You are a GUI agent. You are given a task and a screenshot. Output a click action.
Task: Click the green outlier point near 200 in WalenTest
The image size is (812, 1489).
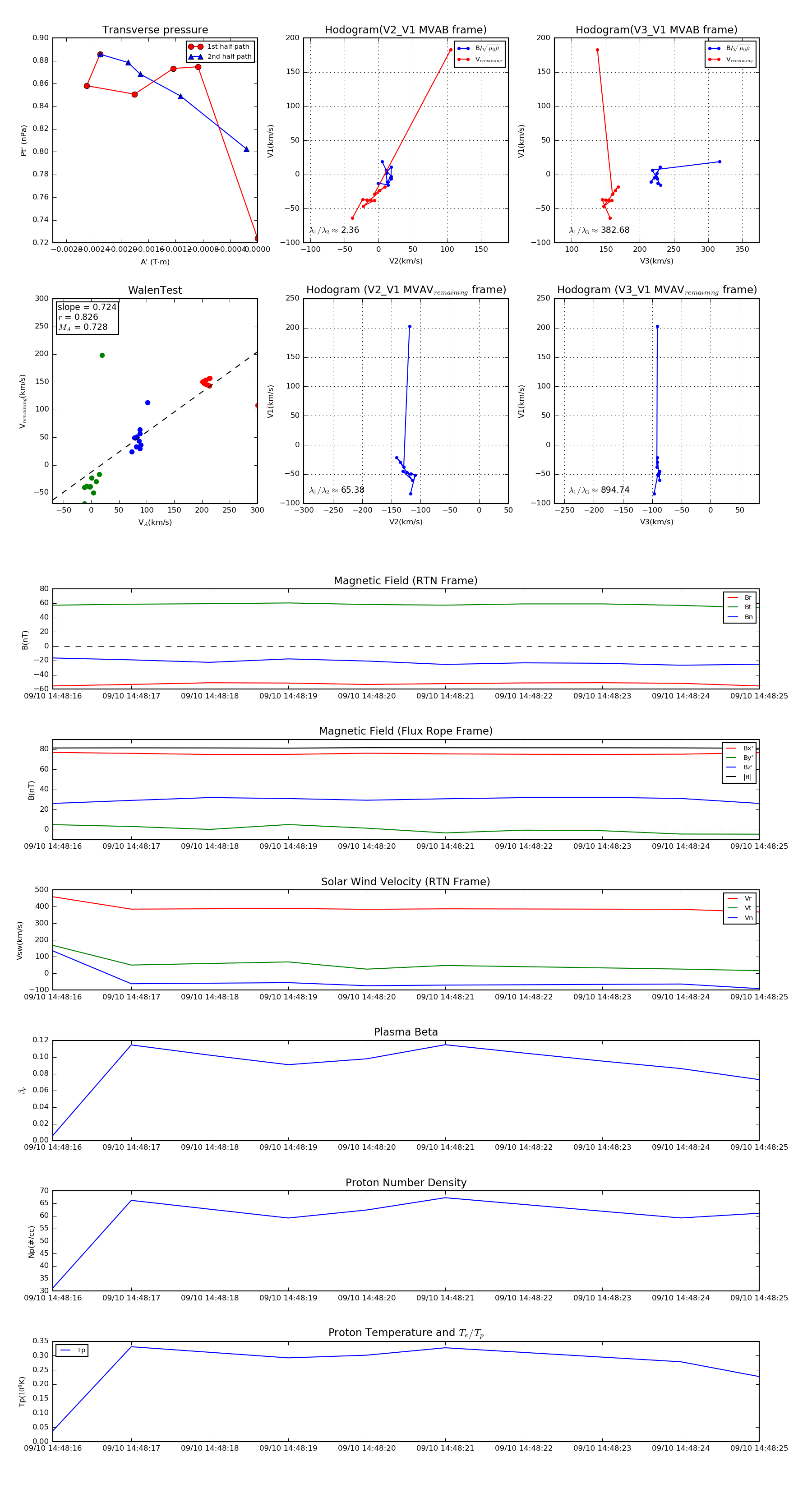tap(102, 356)
